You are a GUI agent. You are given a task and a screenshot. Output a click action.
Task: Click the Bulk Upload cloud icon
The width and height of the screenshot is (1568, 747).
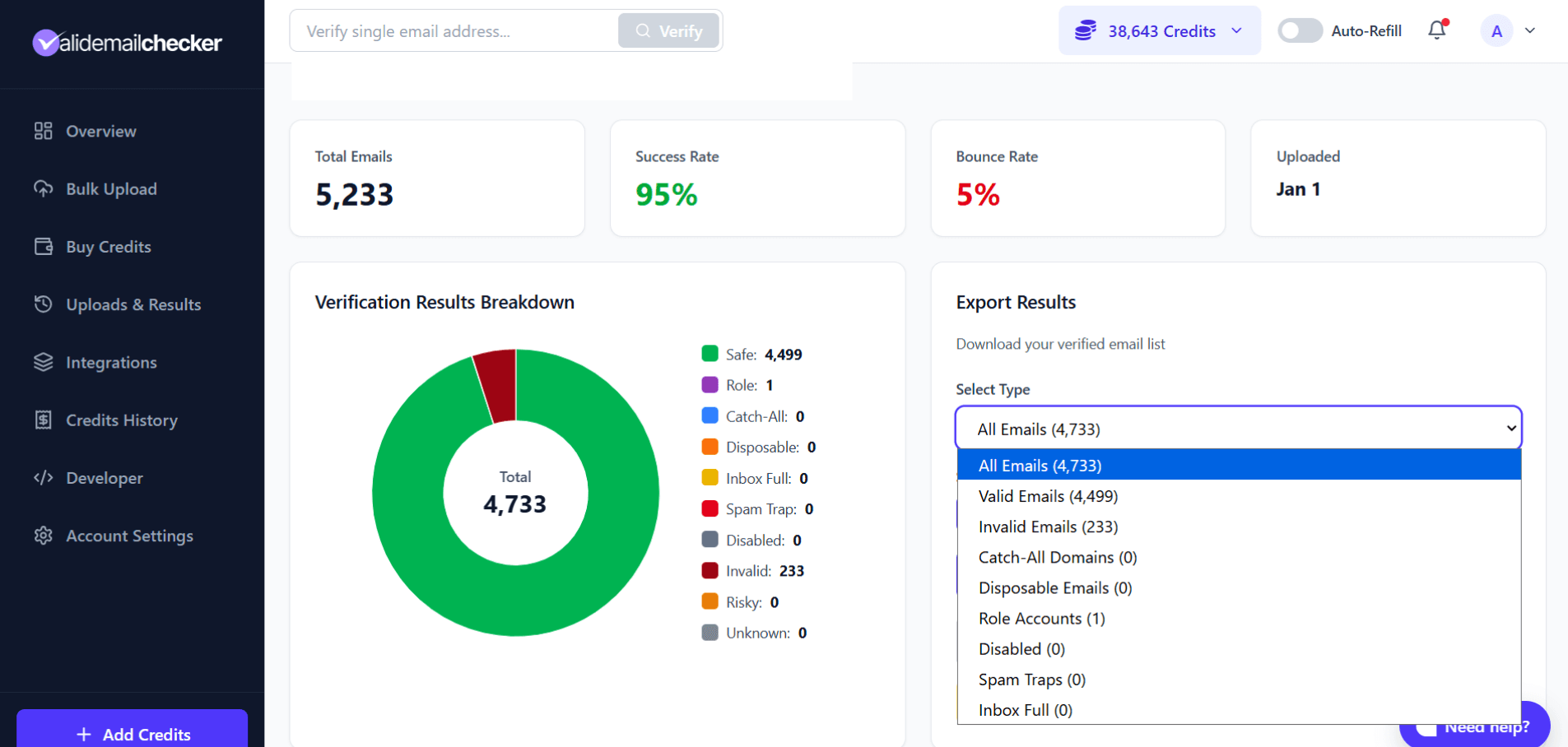tap(44, 188)
